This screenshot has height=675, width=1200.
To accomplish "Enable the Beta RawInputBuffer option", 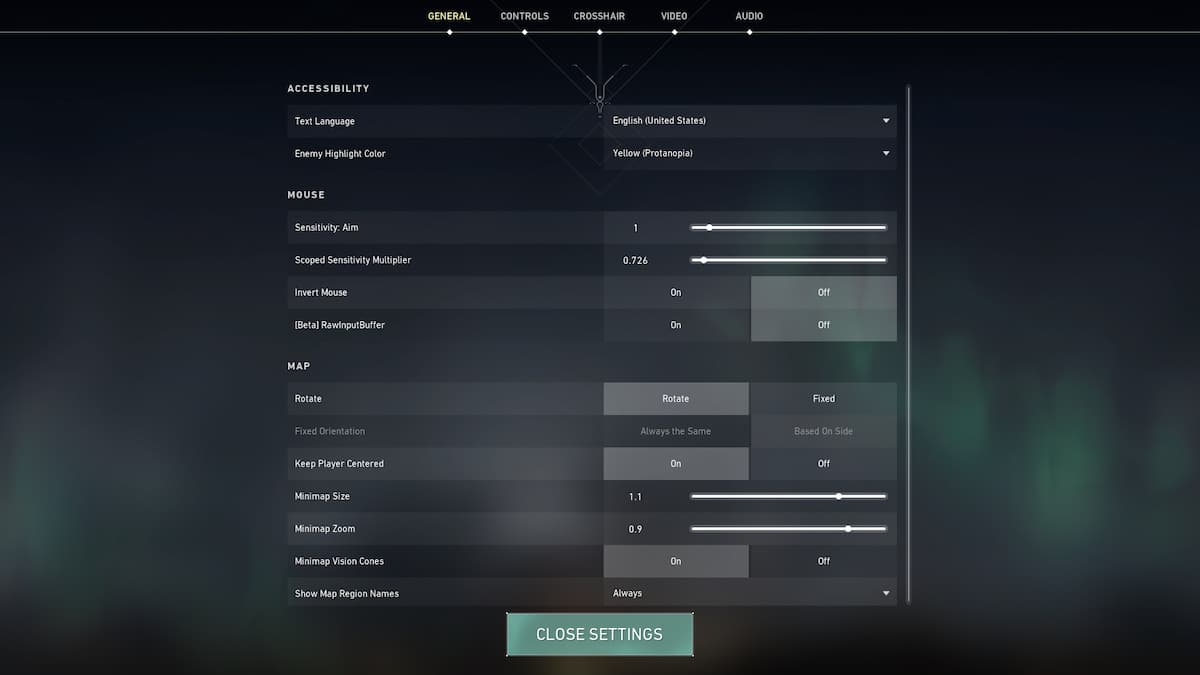I will tap(676, 325).
